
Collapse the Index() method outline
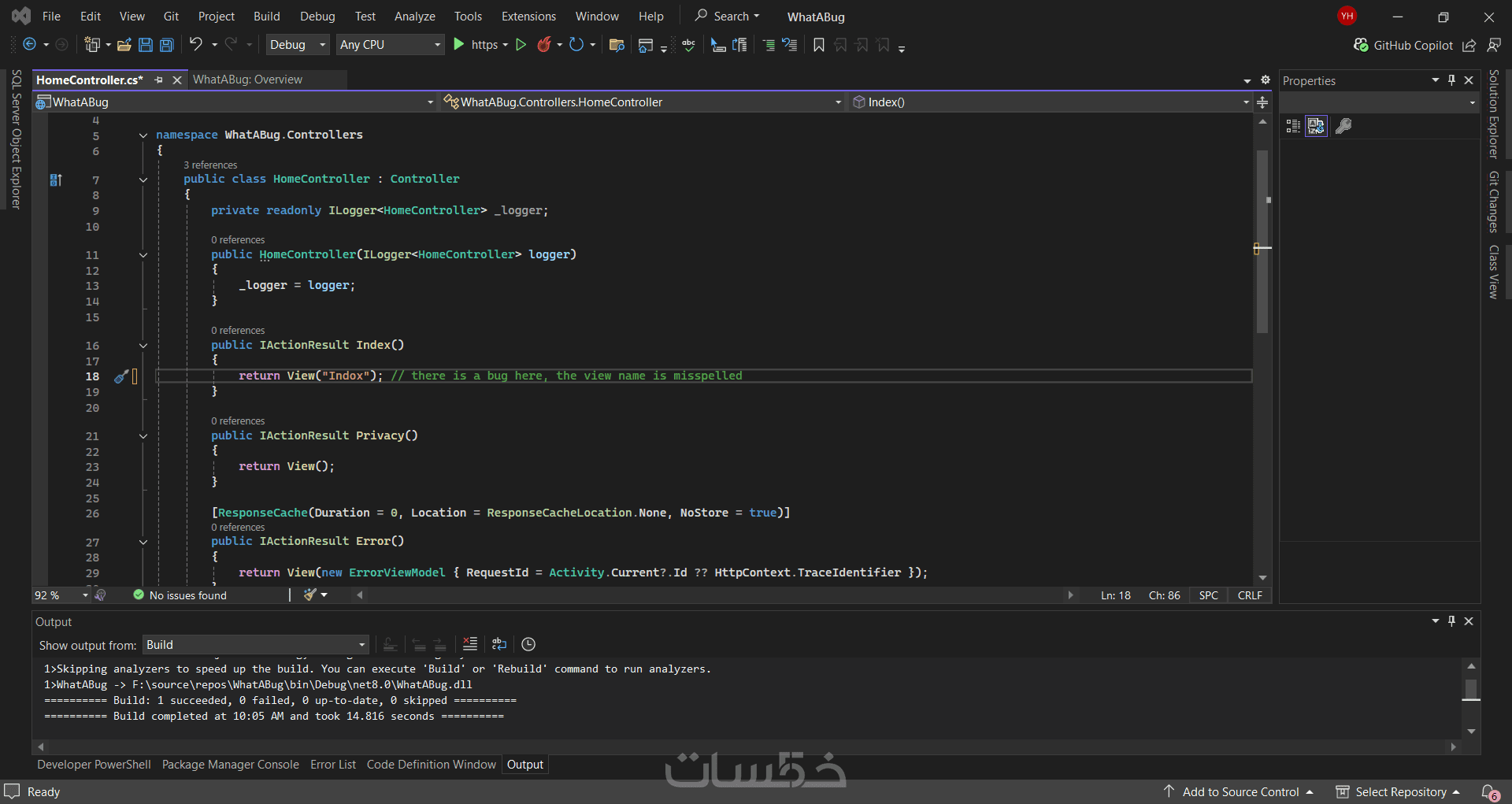[x=143, y=346]
